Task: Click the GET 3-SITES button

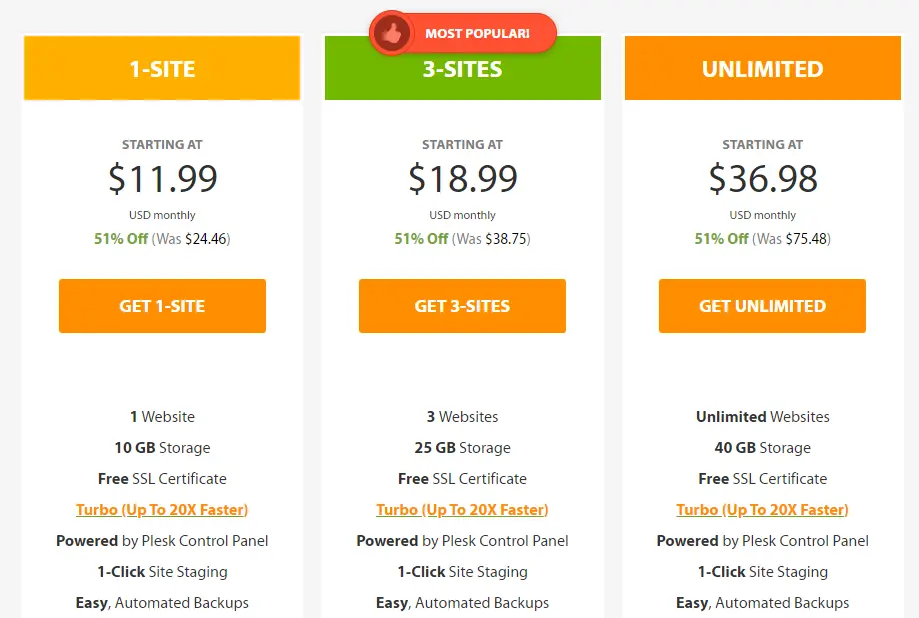Action: (x=462, y=306)
